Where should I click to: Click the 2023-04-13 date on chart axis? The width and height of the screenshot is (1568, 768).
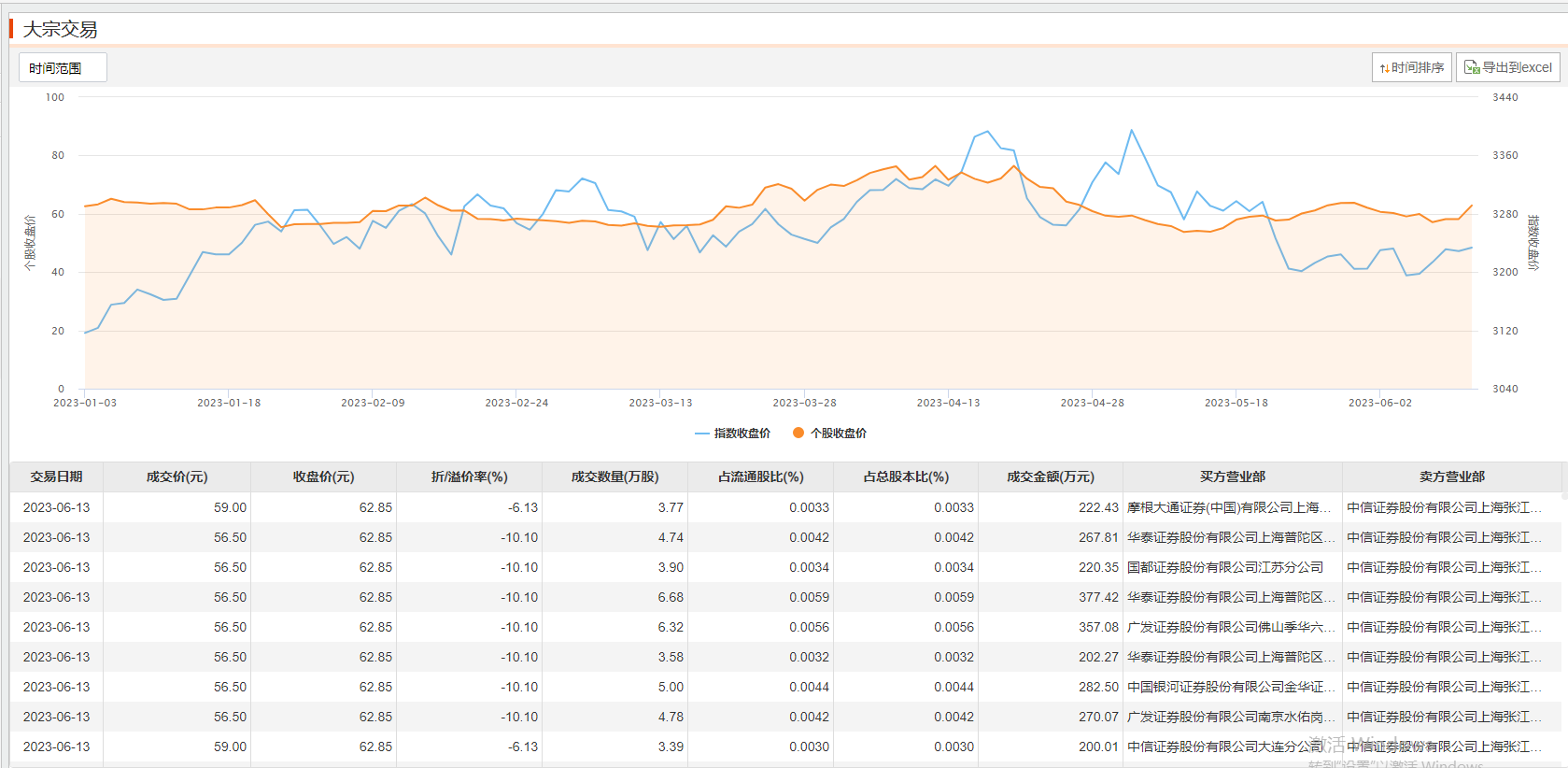point(948,403)
